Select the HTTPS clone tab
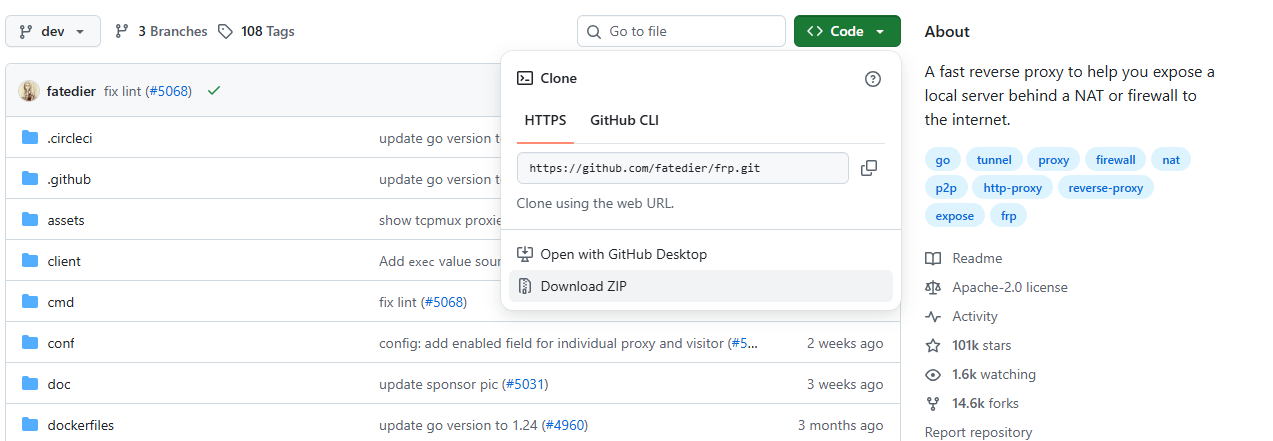The height and width of the screenshot is (441, 1273). (545, 120)
